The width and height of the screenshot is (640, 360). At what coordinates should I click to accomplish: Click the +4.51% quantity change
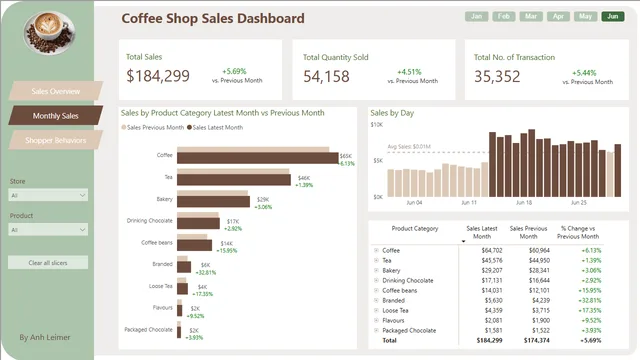point(409,72)
